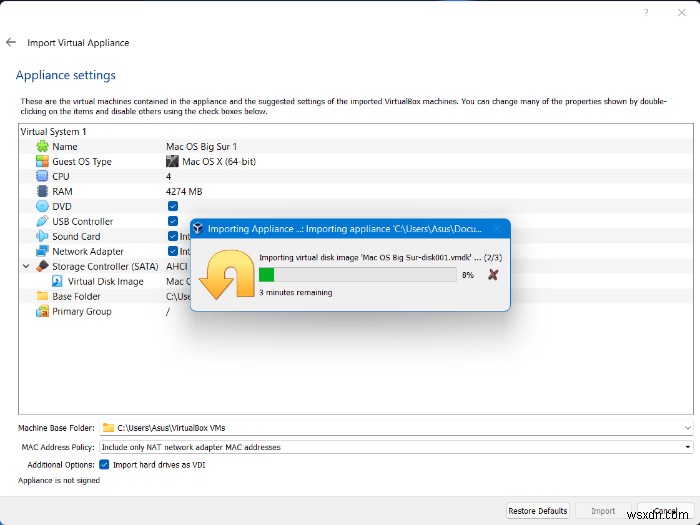Click the CPU chip icon

[42, 176]
